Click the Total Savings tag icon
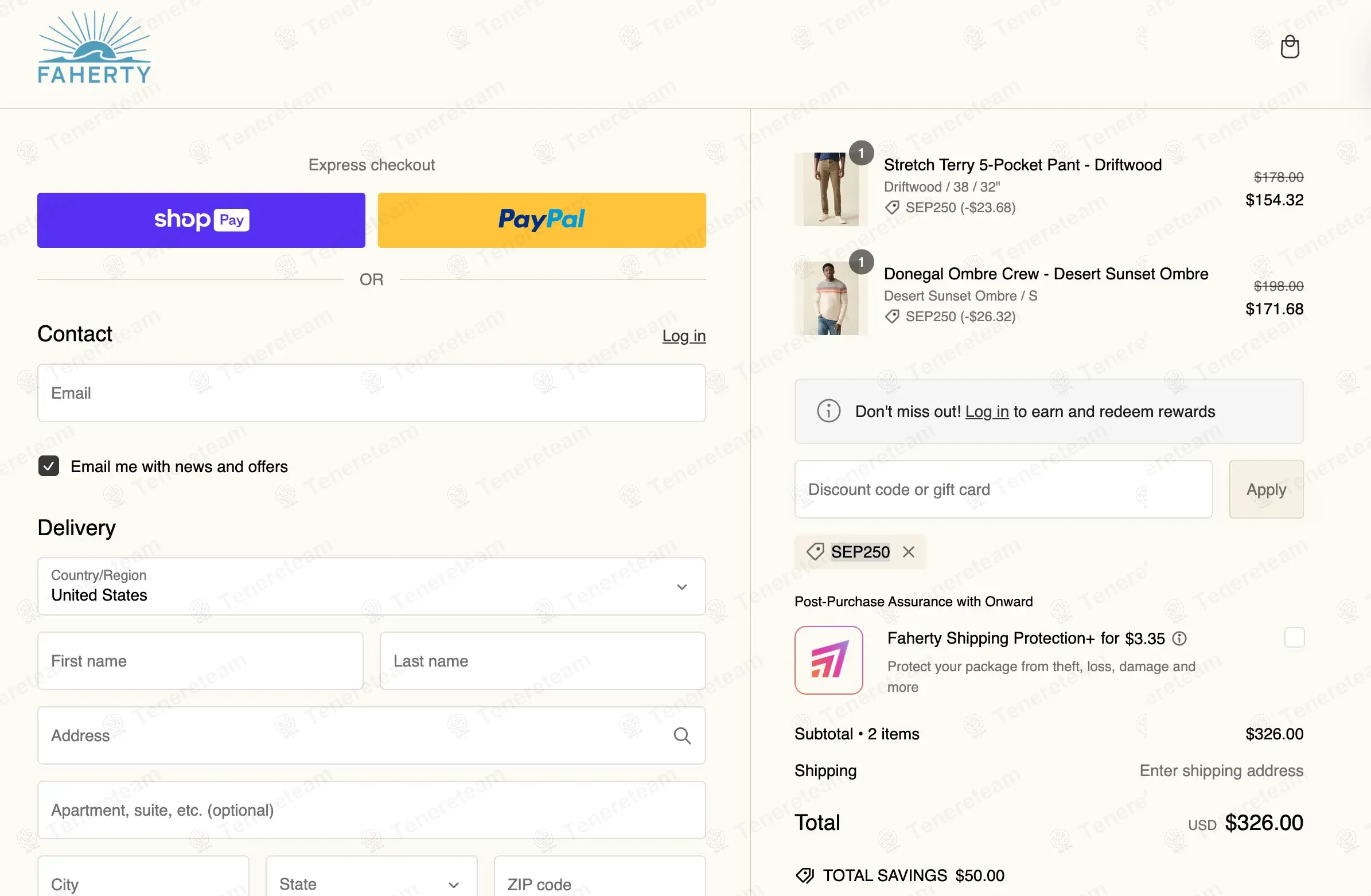Image resolution: width=1371 pixels, height=896 pixels. pyautogui.click(x=805, y=875)
